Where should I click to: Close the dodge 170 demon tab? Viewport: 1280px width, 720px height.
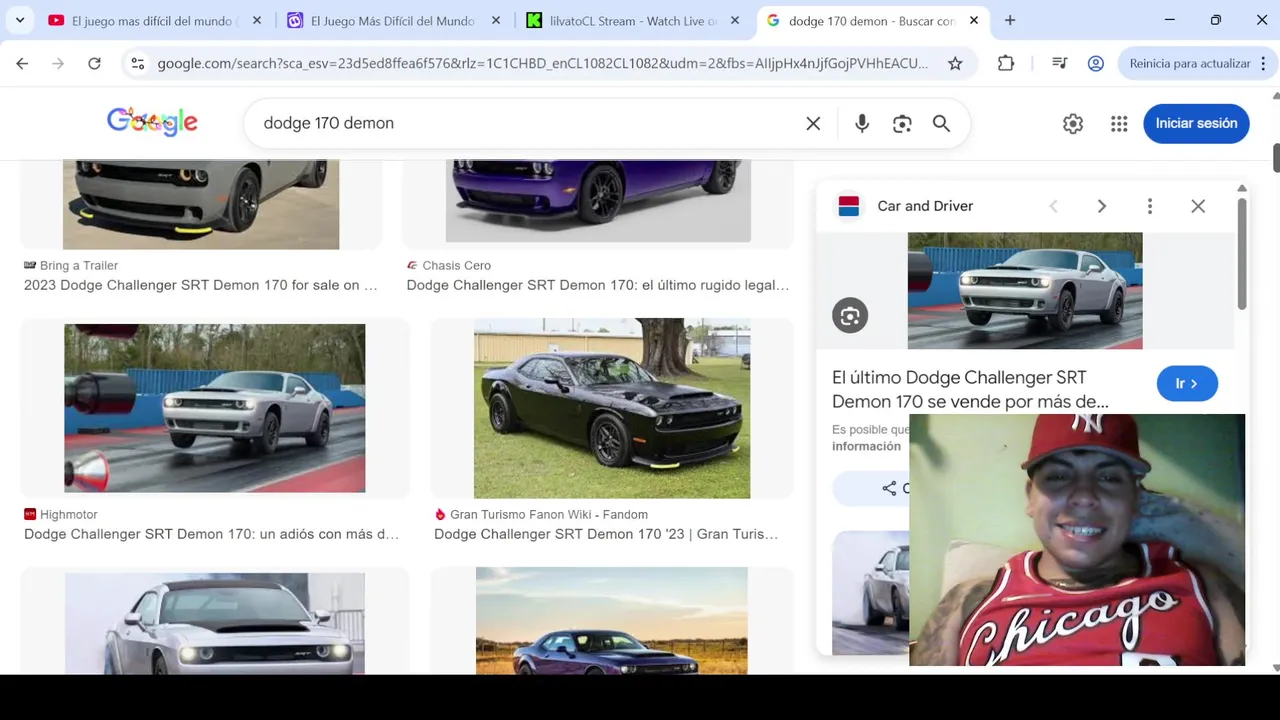point(974,20)
